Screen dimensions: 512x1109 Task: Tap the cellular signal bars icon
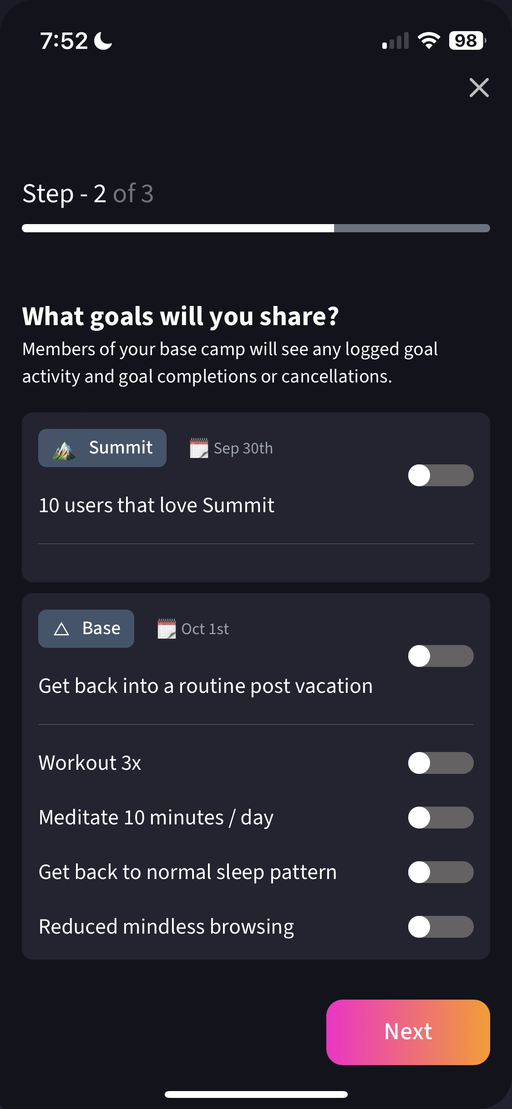(395, 41)
